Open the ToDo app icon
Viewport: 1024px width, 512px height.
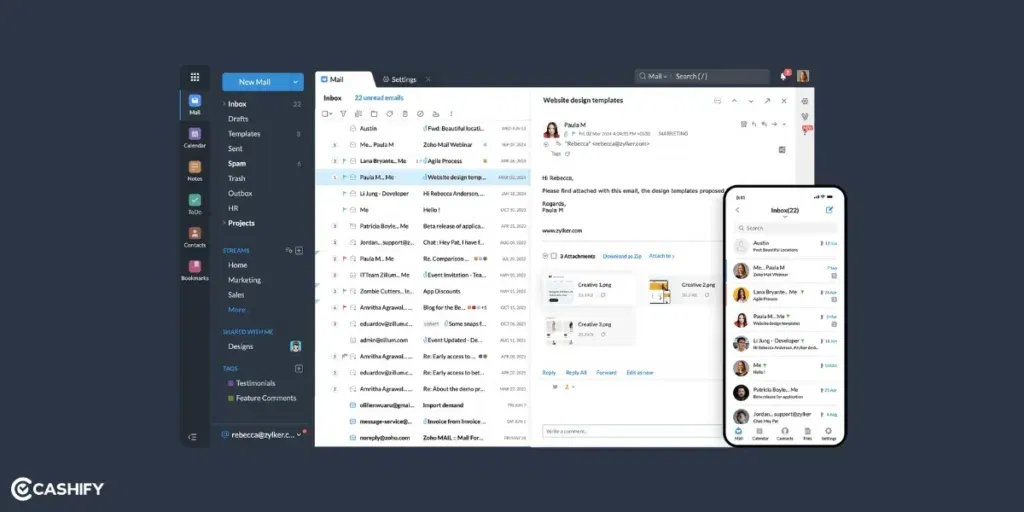coord(195,203)
